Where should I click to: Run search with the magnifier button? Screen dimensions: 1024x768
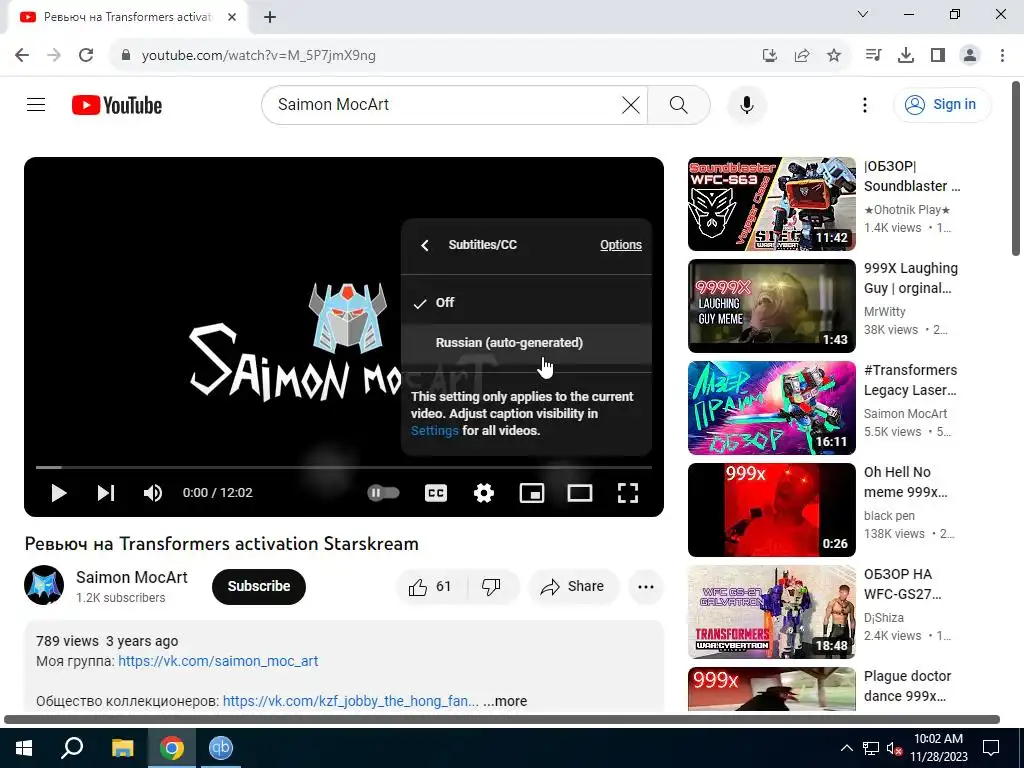(x=679, y=104)
